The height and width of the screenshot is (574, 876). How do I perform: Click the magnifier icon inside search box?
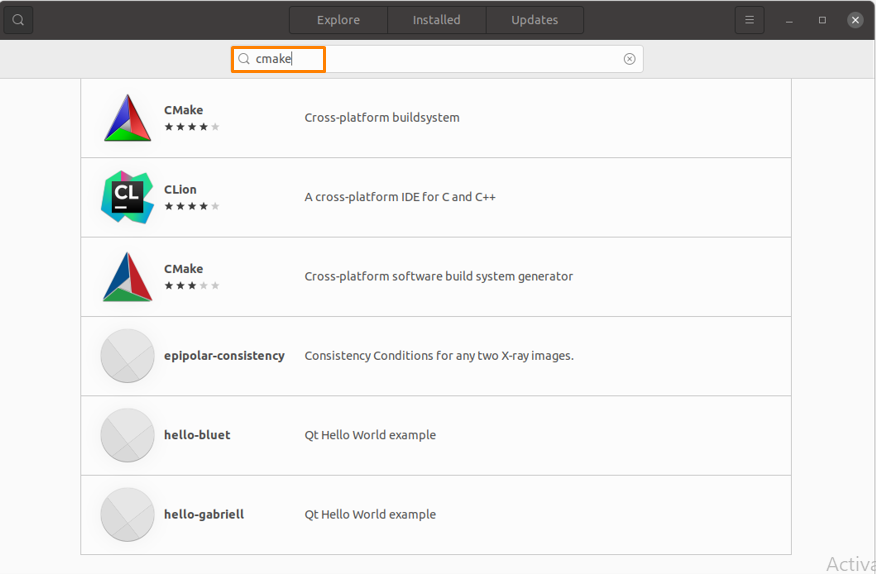point(244,59)
